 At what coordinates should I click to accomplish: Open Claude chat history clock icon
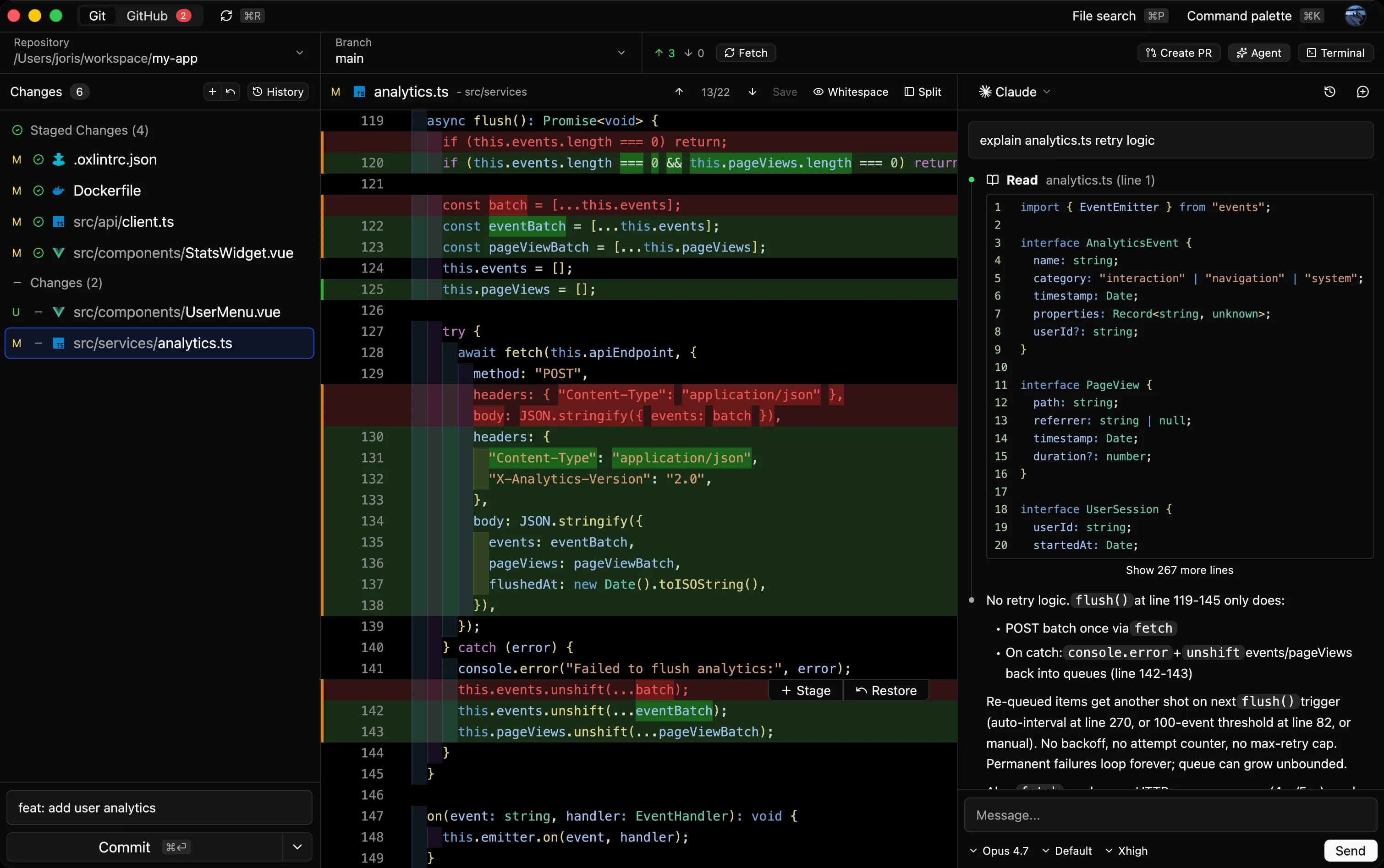pos(1329,92)
